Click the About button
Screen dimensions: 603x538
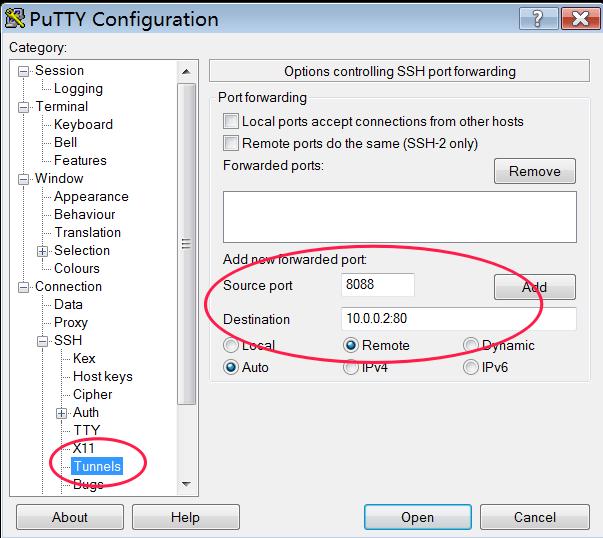click(x=70, y=517)
